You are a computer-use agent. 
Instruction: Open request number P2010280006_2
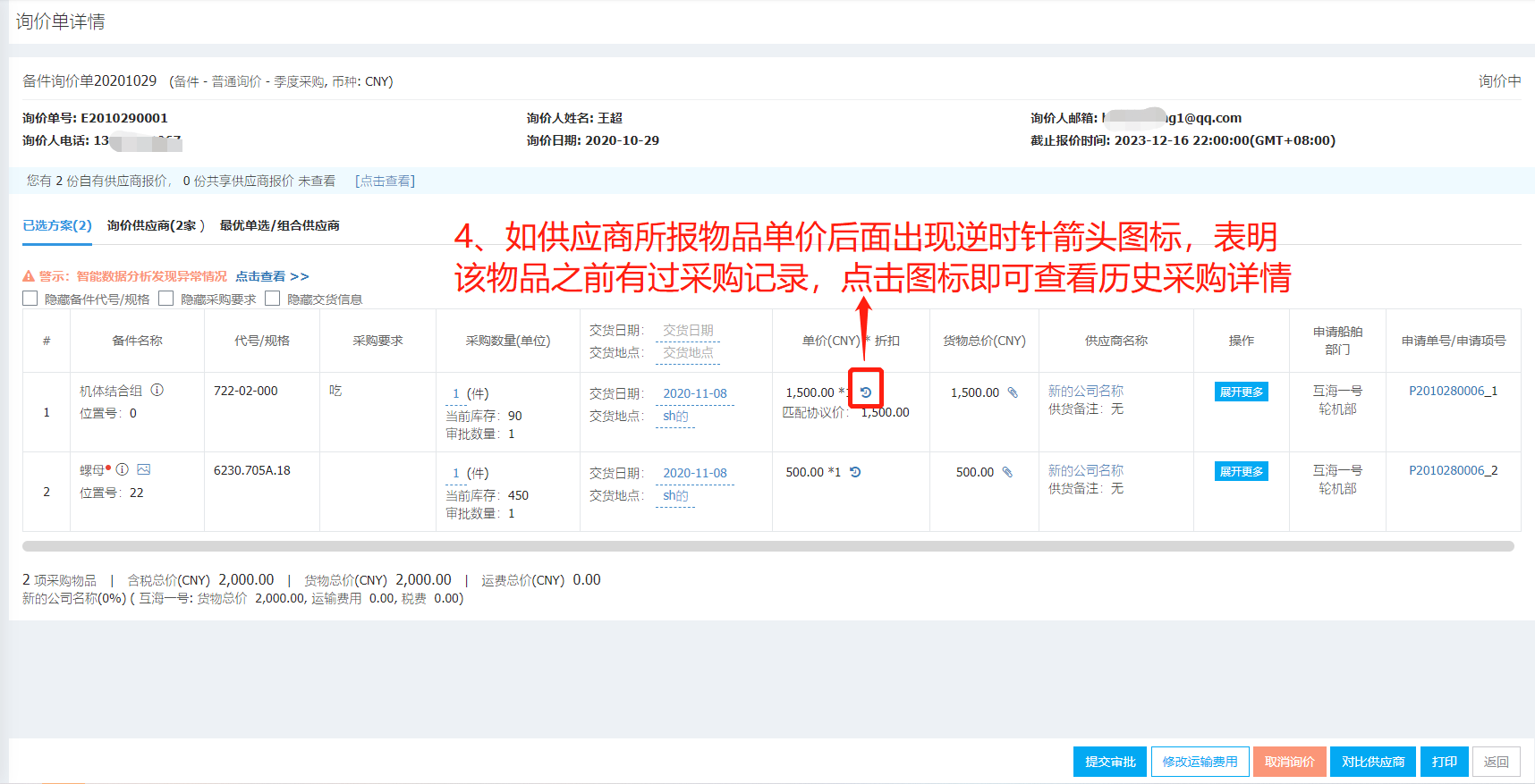(1453, 470)
